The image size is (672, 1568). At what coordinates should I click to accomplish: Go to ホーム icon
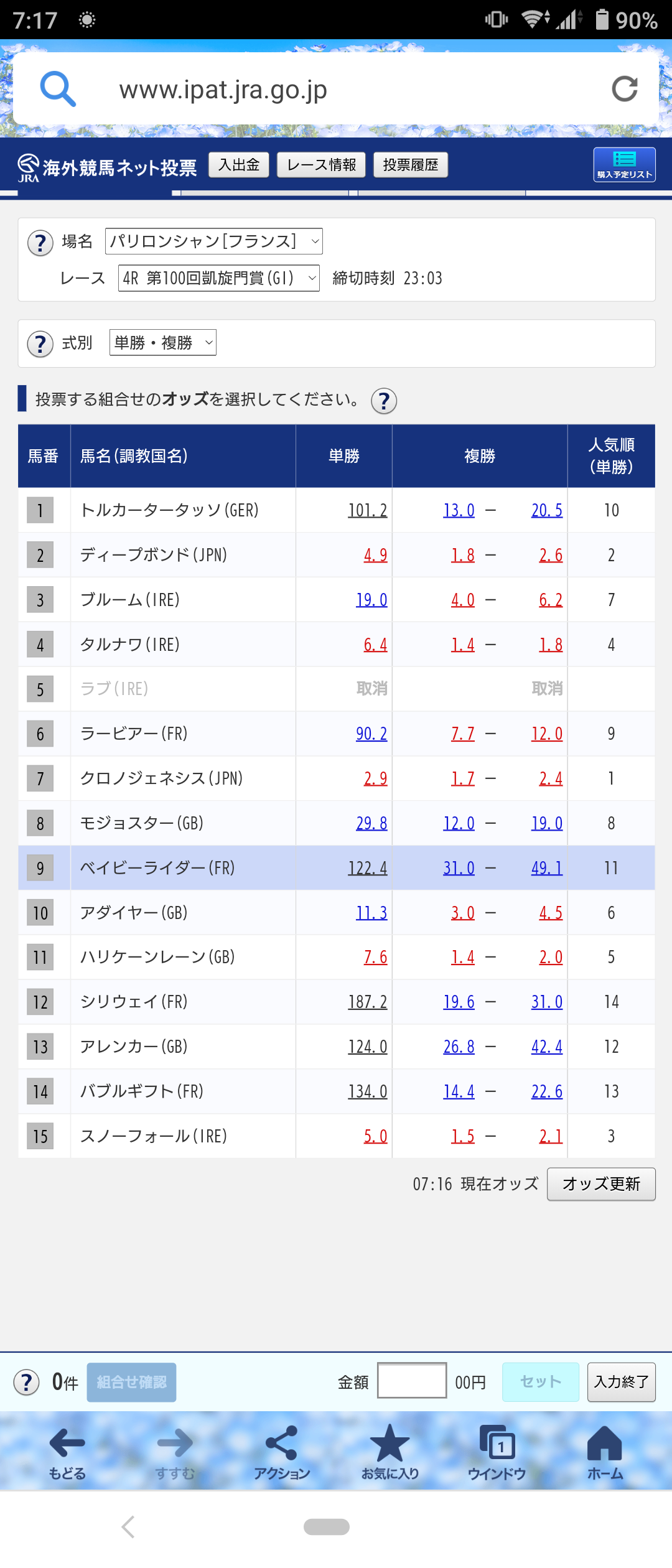(605, 1452)
